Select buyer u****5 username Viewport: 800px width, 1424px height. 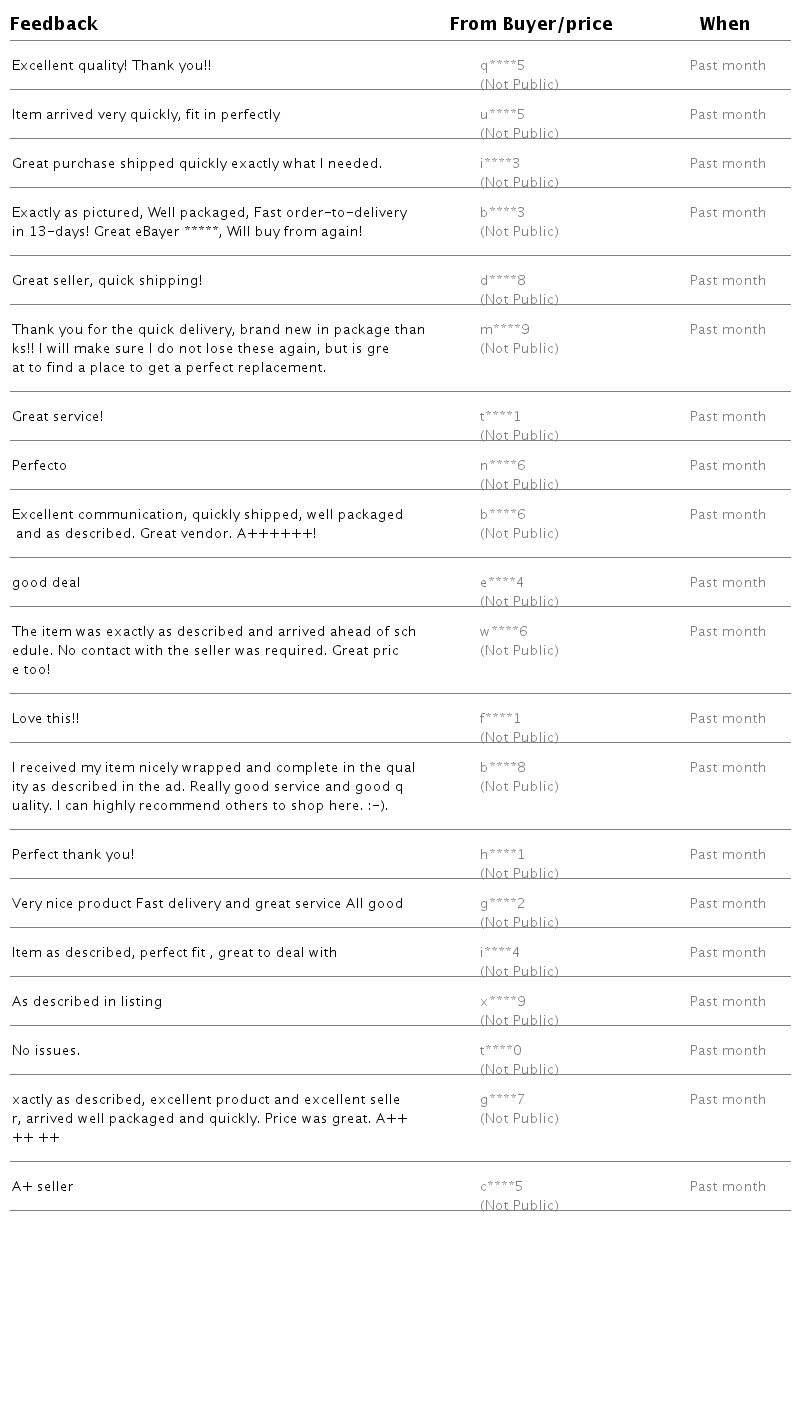click(502, 115)
